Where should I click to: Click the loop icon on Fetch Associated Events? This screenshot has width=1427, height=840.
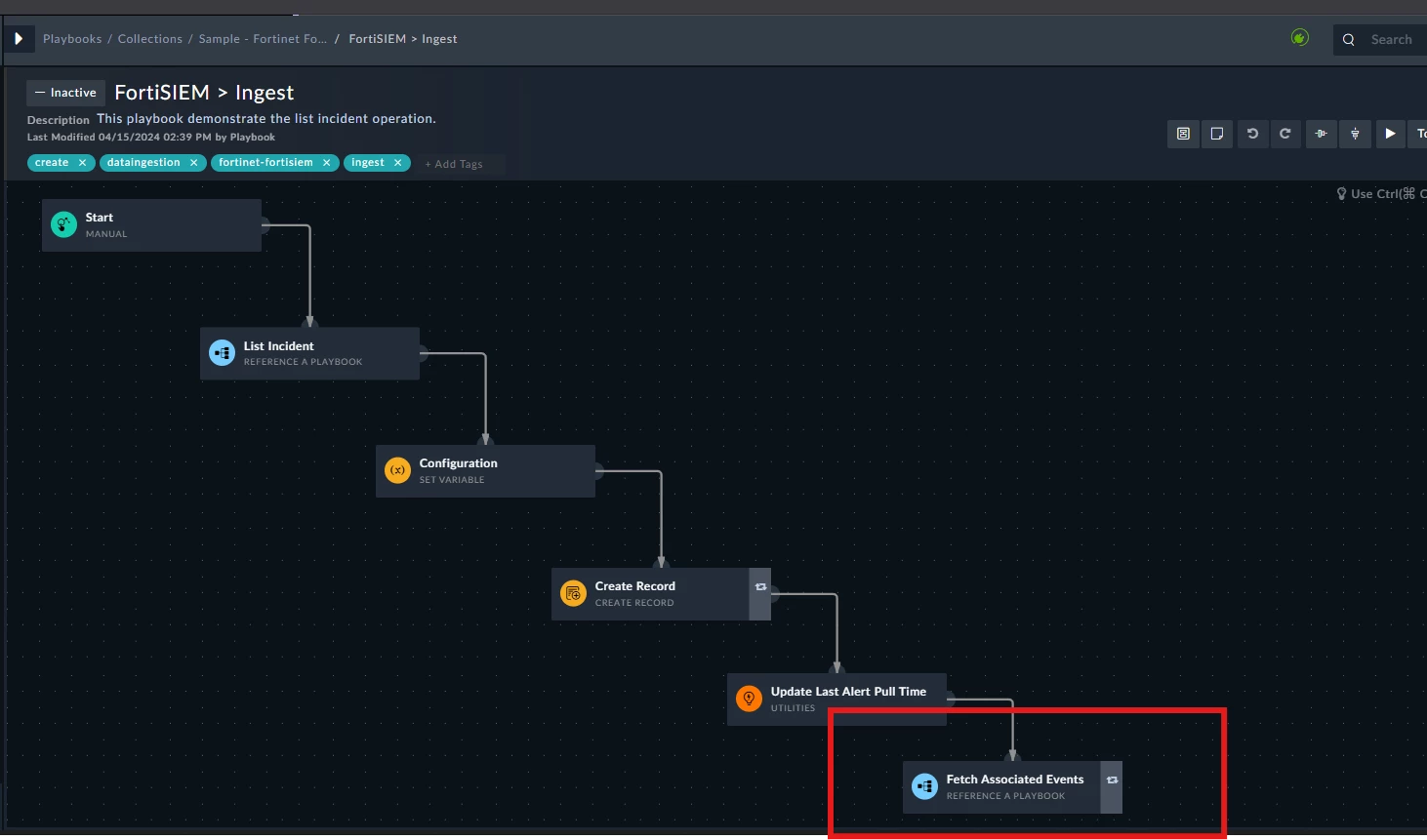(1112, 780)
